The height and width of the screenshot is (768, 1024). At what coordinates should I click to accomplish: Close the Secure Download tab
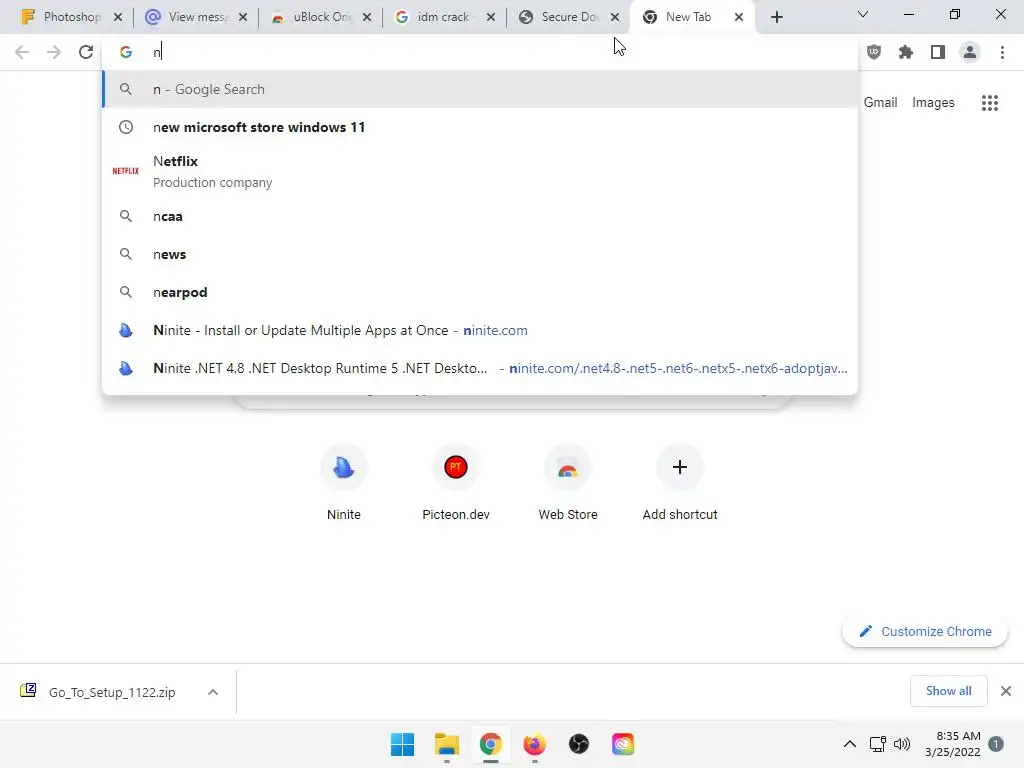click(615, 18)
